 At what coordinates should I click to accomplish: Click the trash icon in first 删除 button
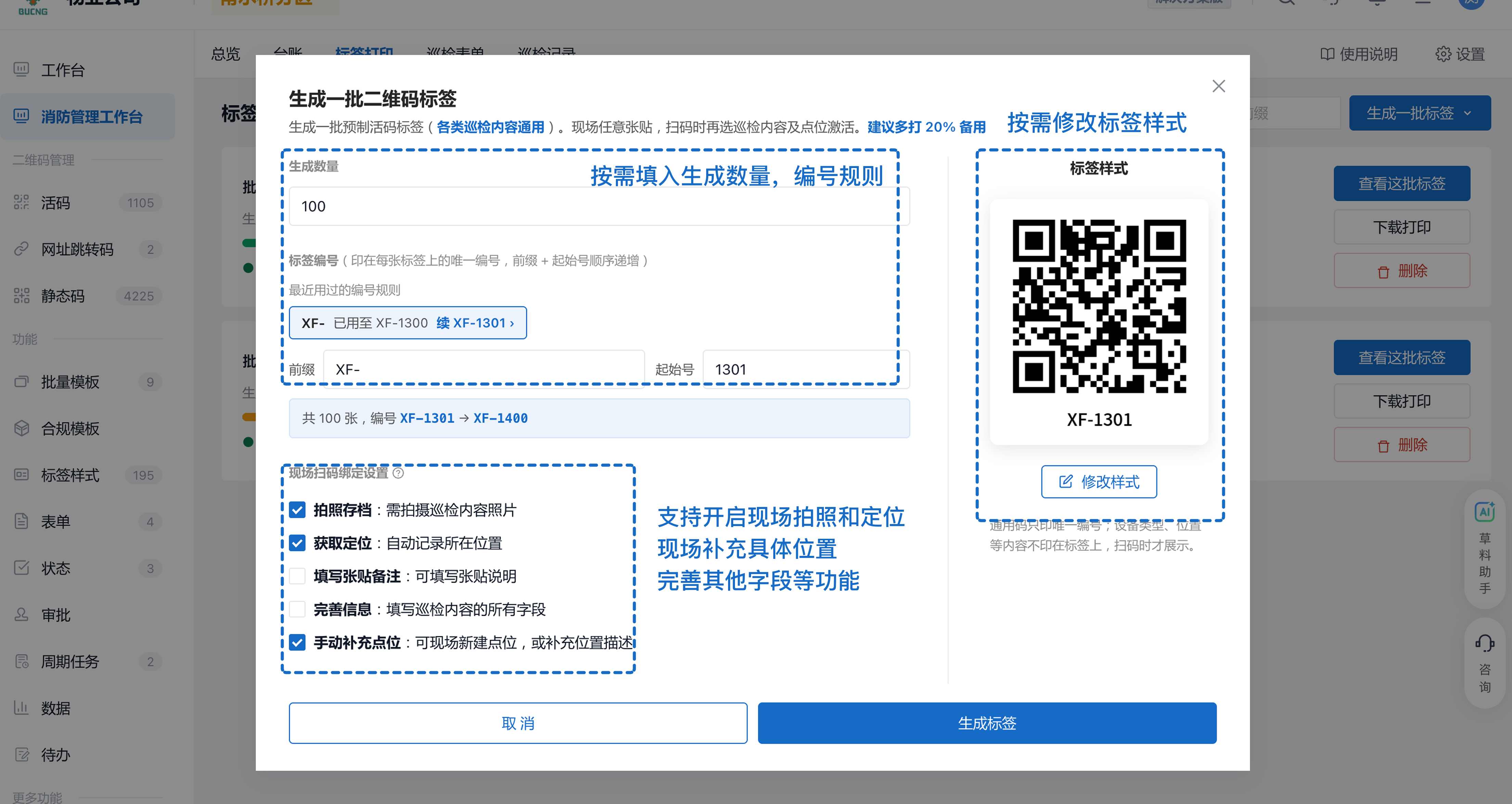click(x=1383, y=272)
